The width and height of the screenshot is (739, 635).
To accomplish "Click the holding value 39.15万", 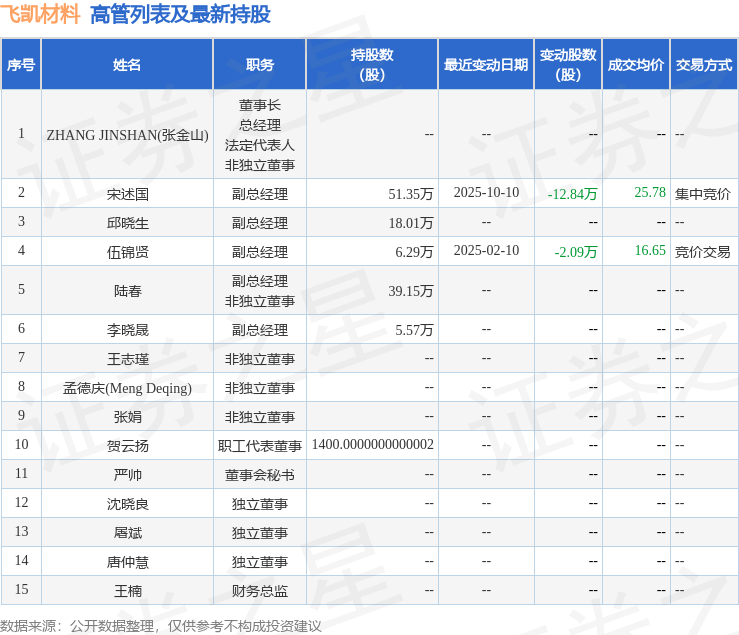I will tap(411, 291).
